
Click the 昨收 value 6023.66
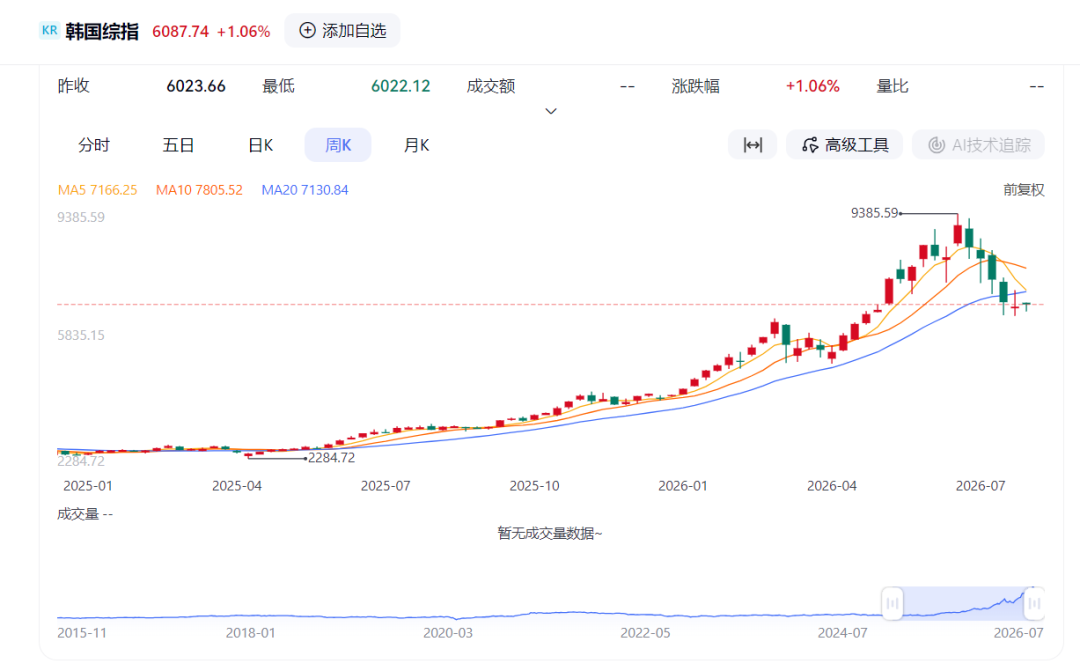196,86
